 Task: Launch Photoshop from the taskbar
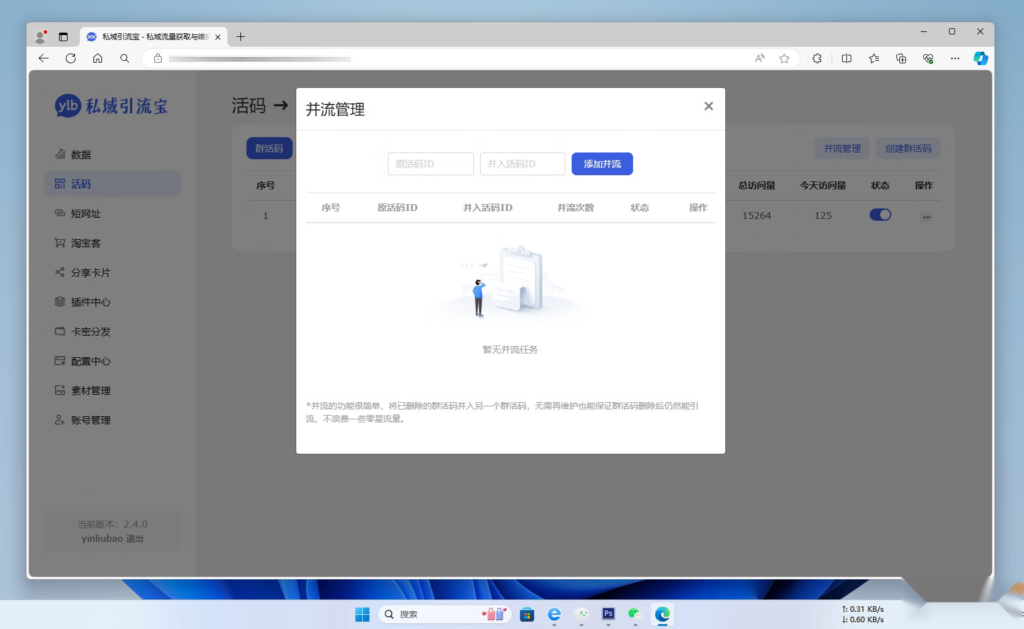(x=607, y=614)
